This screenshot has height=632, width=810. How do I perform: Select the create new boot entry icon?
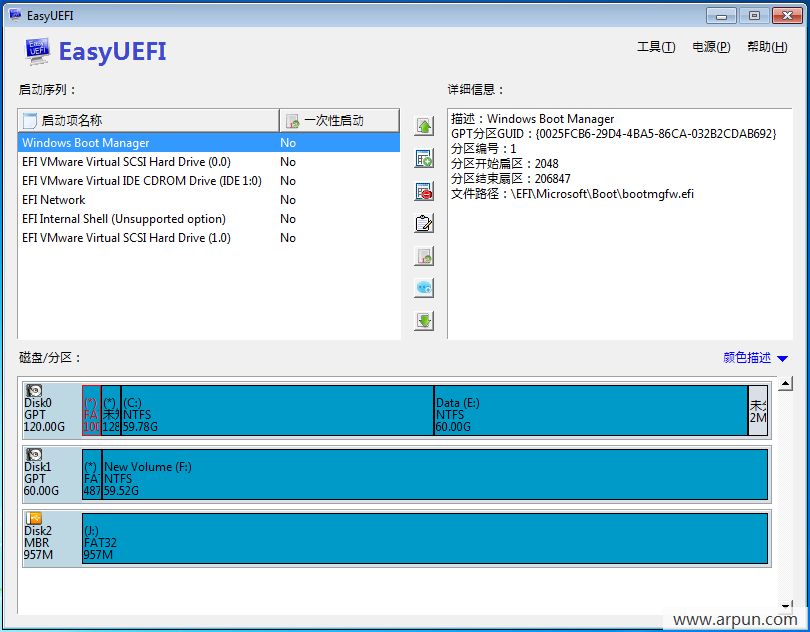423,158
